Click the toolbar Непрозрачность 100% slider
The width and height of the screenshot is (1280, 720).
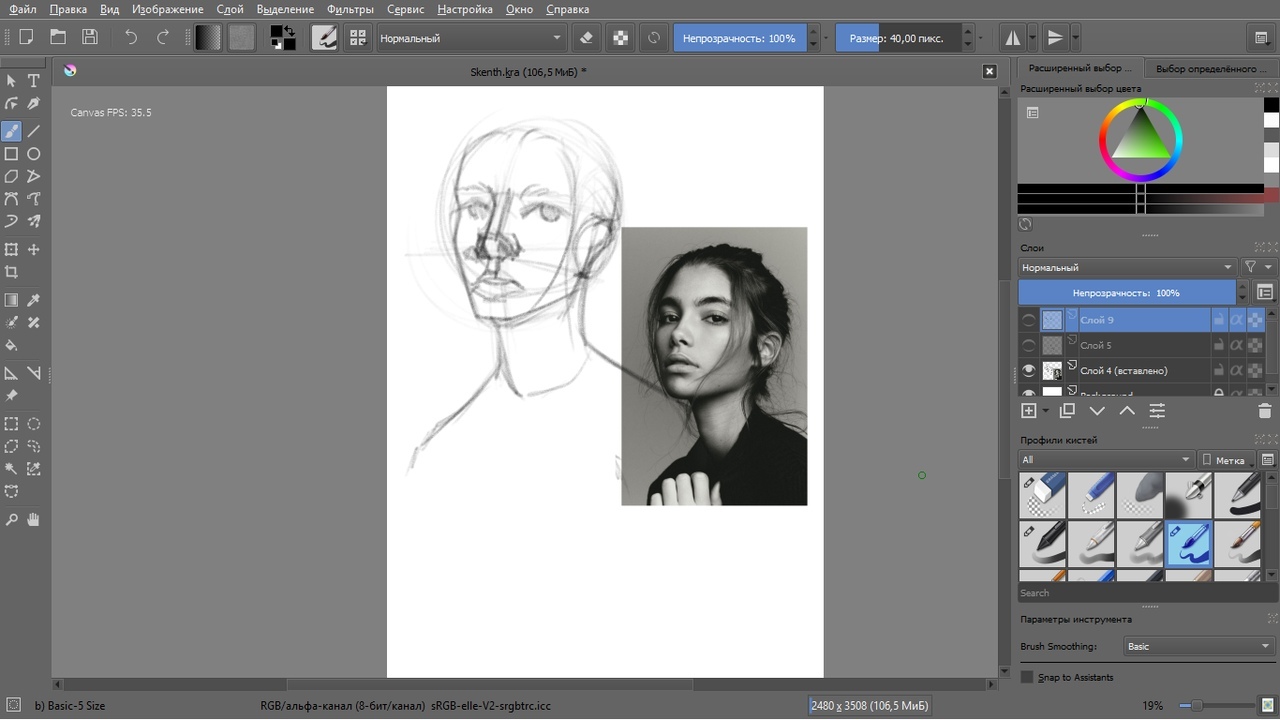point(740,38)
